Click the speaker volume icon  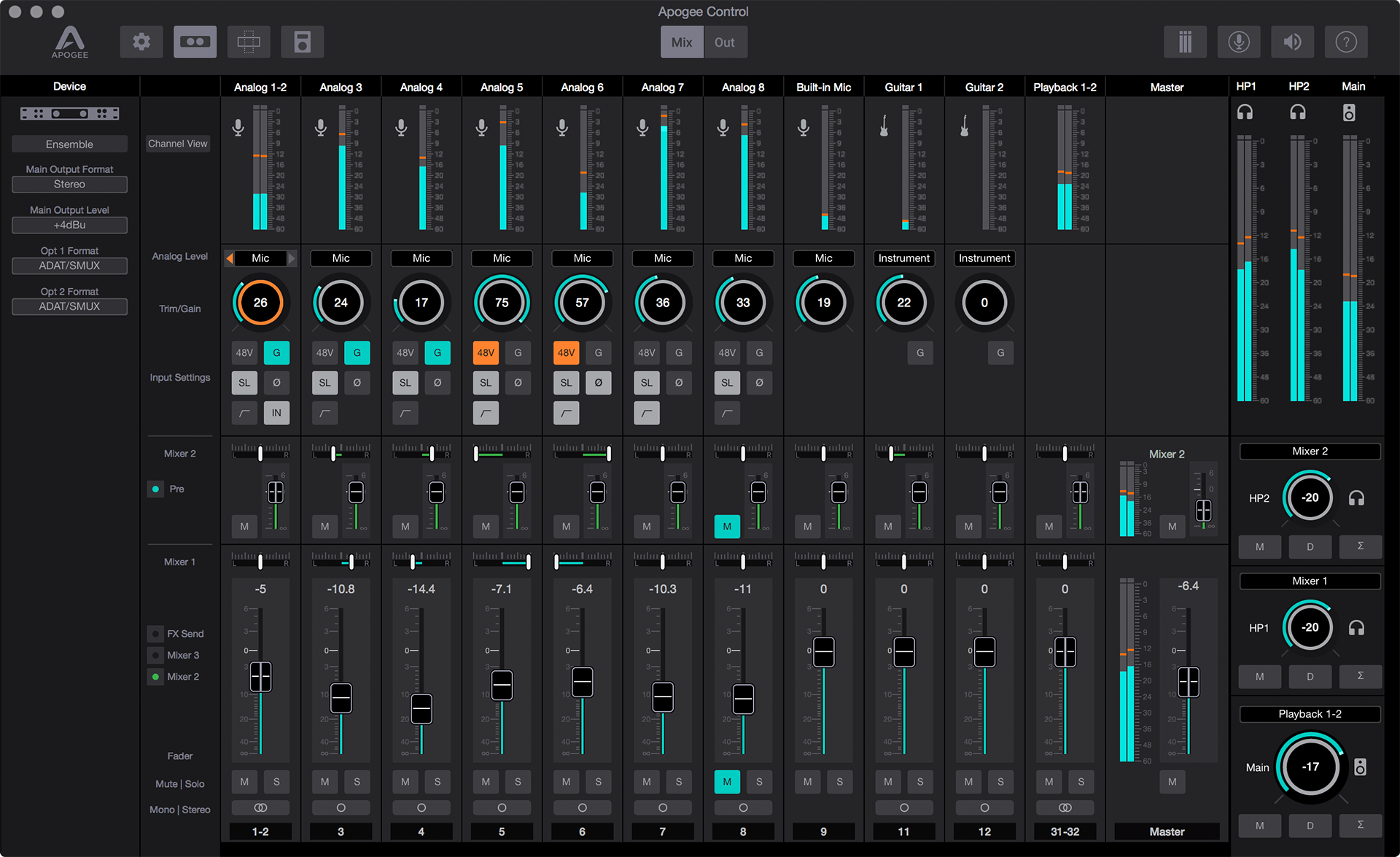tap(1292, 42)
